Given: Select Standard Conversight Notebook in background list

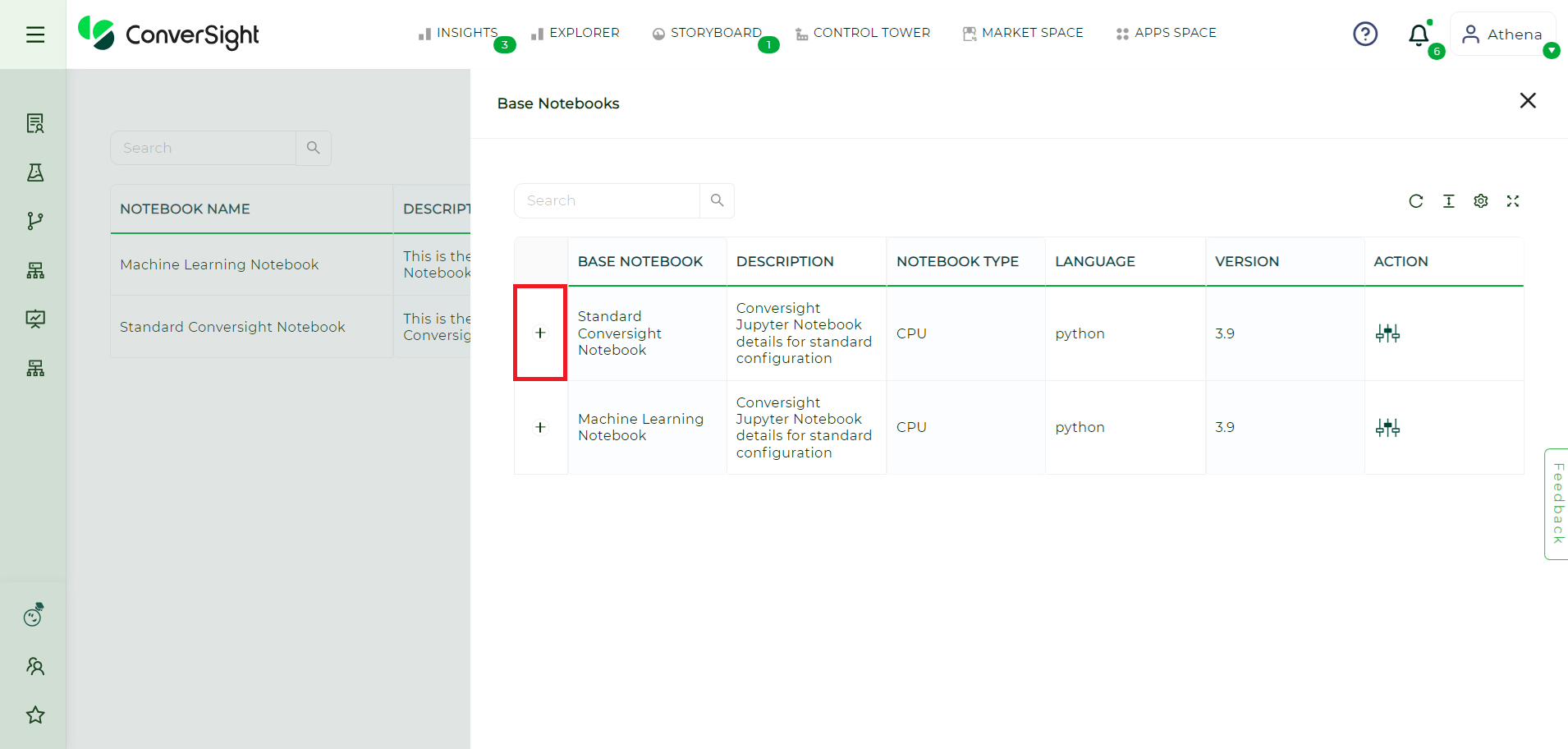Looking at the screenshot, I should [x=232, y=327].
